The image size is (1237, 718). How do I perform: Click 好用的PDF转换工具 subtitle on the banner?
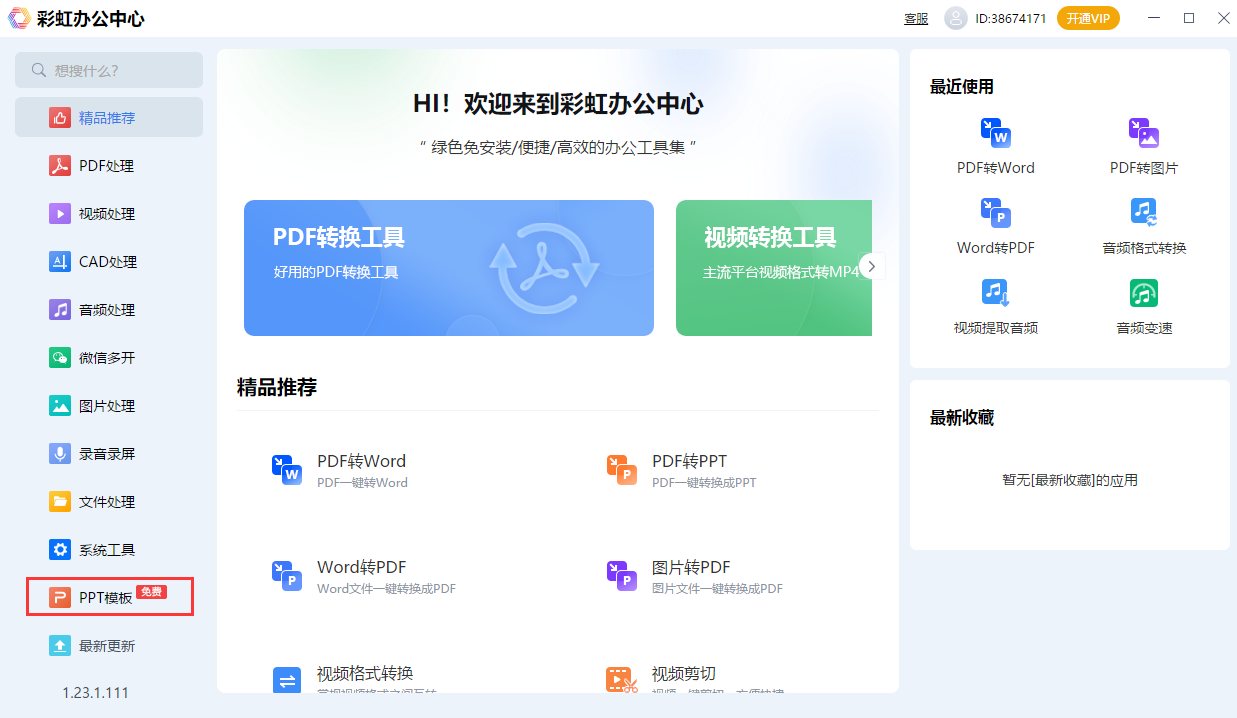pyautogui.click(x=336, y=272)
